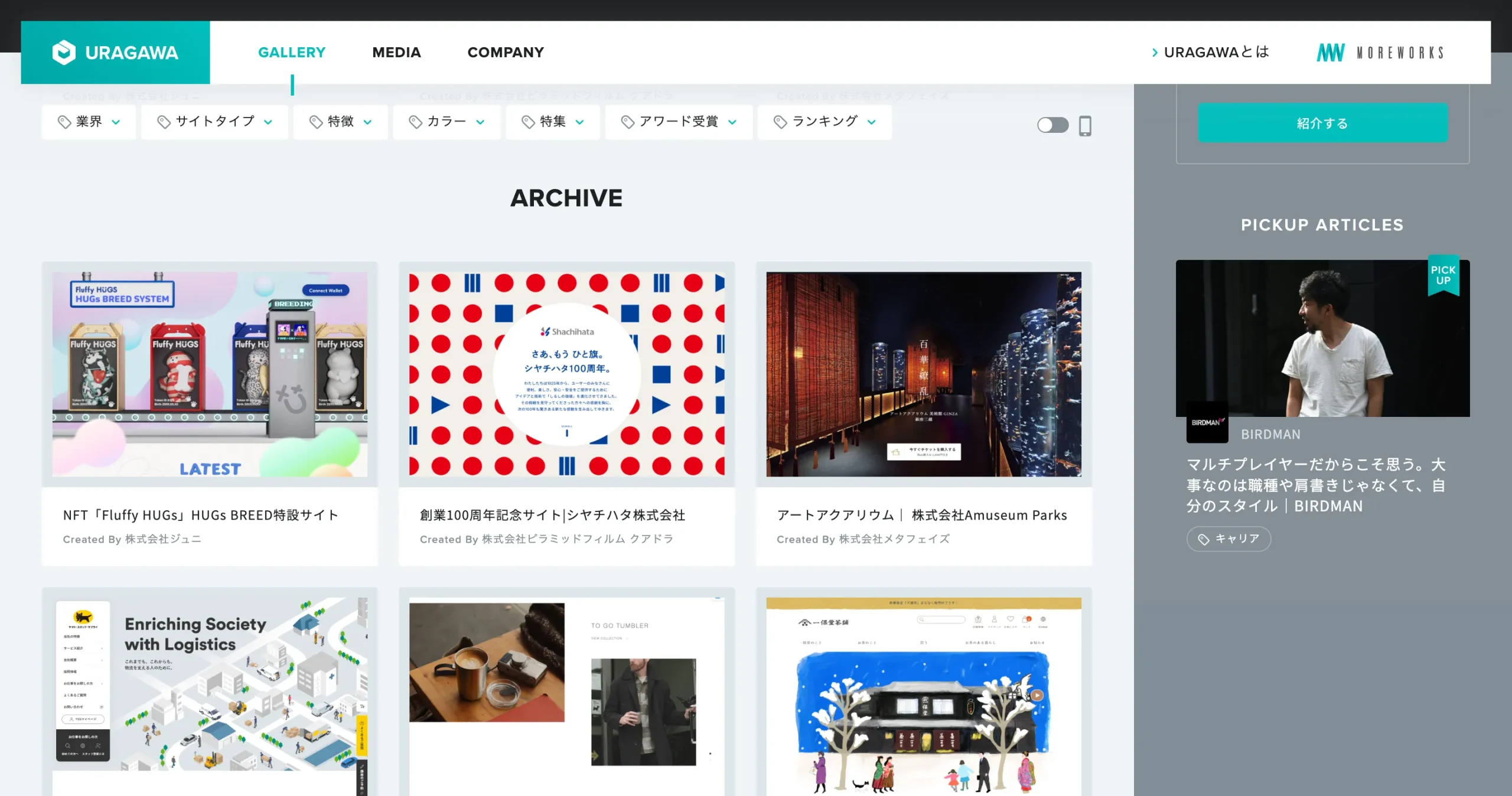The image size is (1512, 796).
Task: Click the tag icon next to アワード受賞
Action: [627, 122]
